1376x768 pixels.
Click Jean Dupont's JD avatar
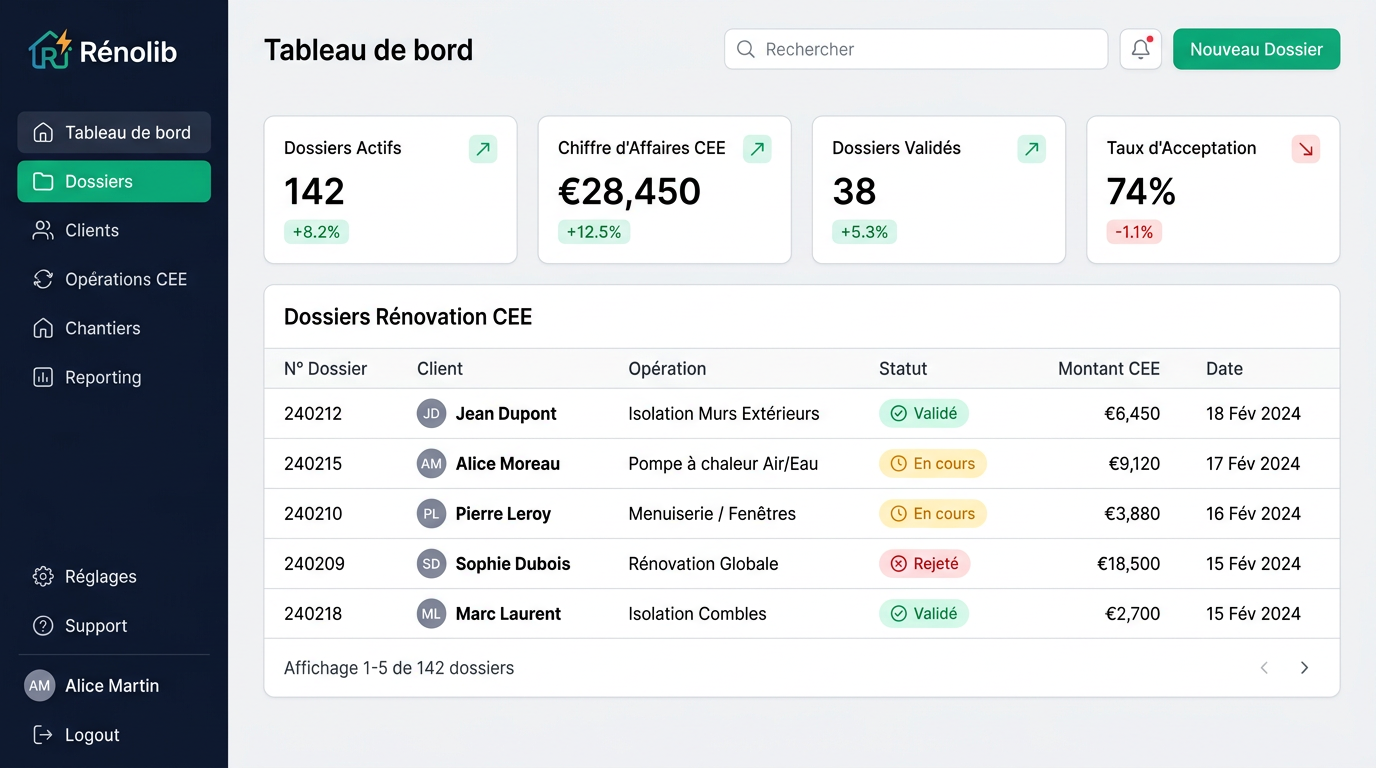(431, 414)
